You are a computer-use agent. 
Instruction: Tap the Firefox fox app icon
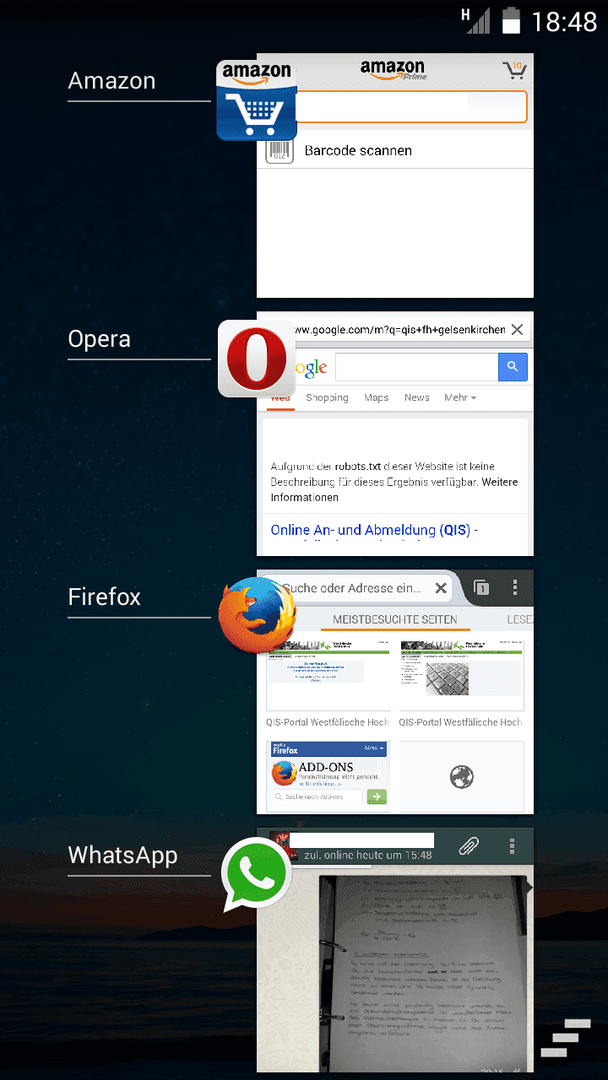(x=257, y=615)
